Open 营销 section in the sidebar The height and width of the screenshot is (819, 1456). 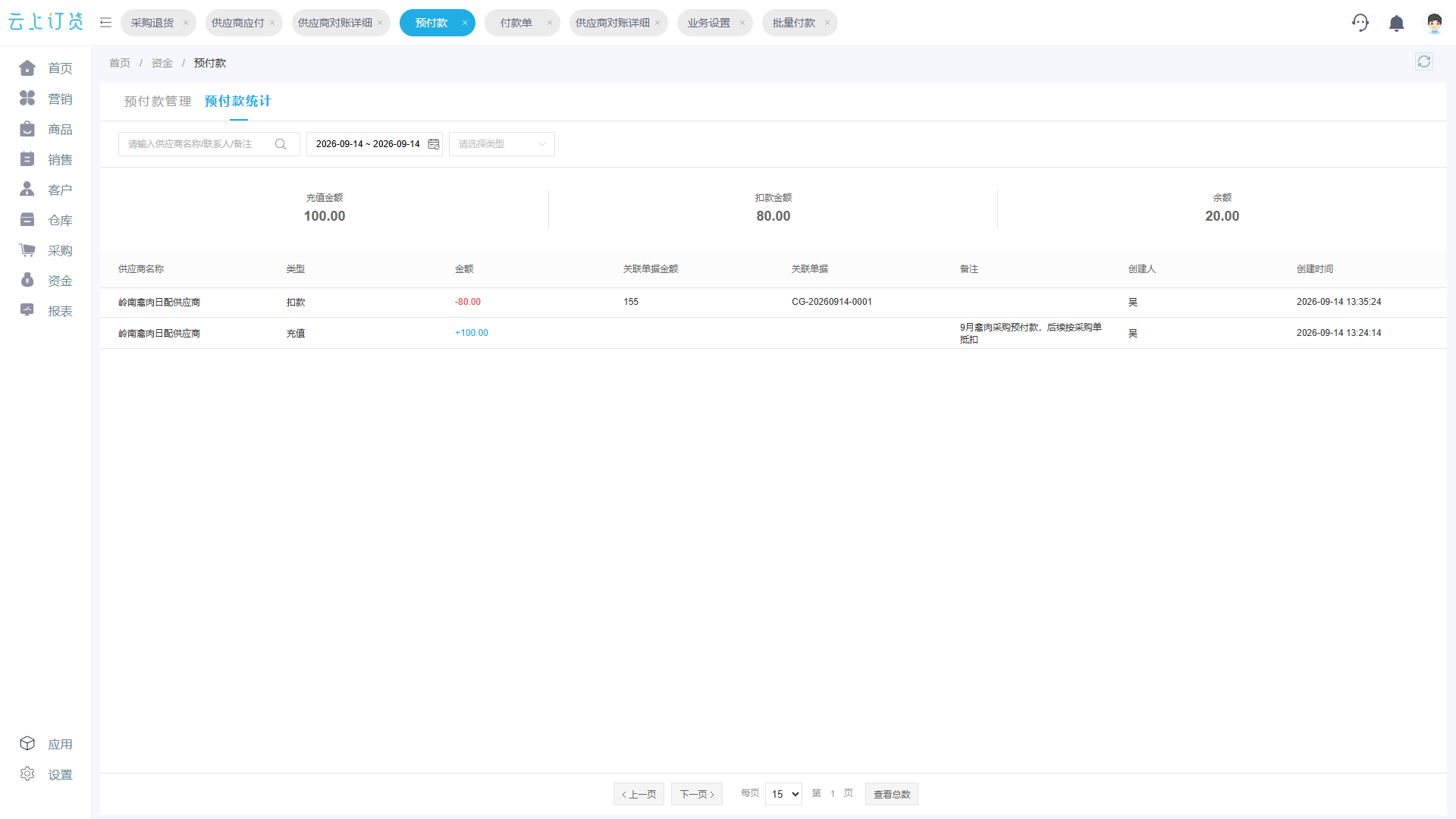pyautogui.click(x=45, y=99)
